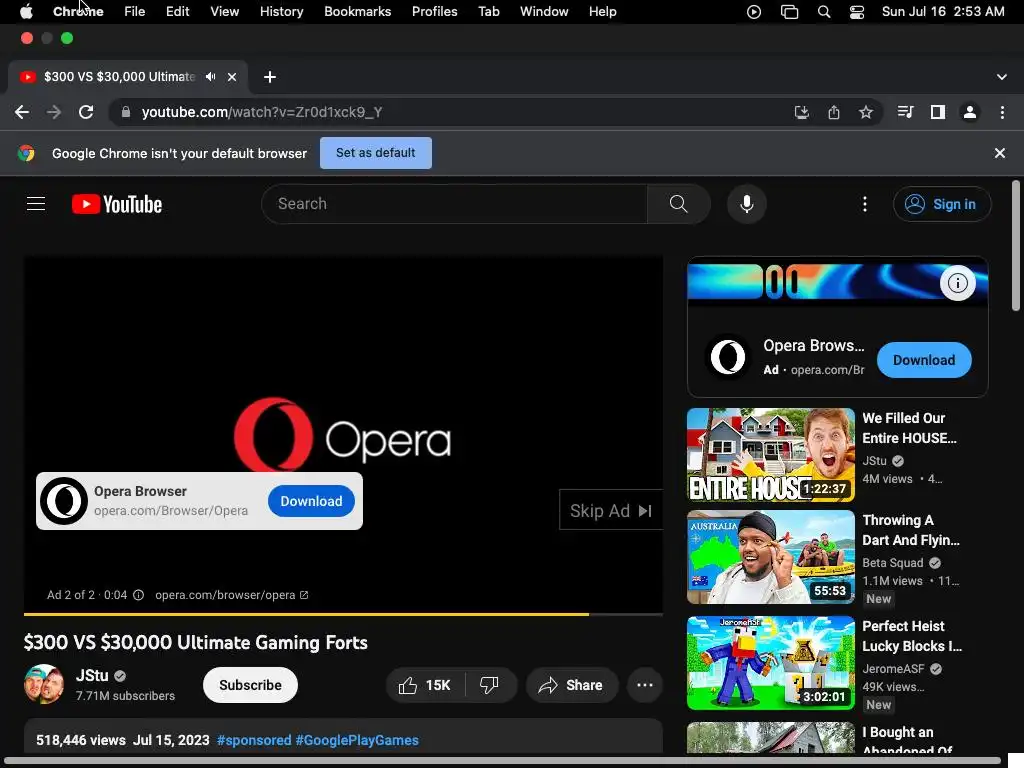
Task: Click the search magnifier button
Action: point(679,204)
